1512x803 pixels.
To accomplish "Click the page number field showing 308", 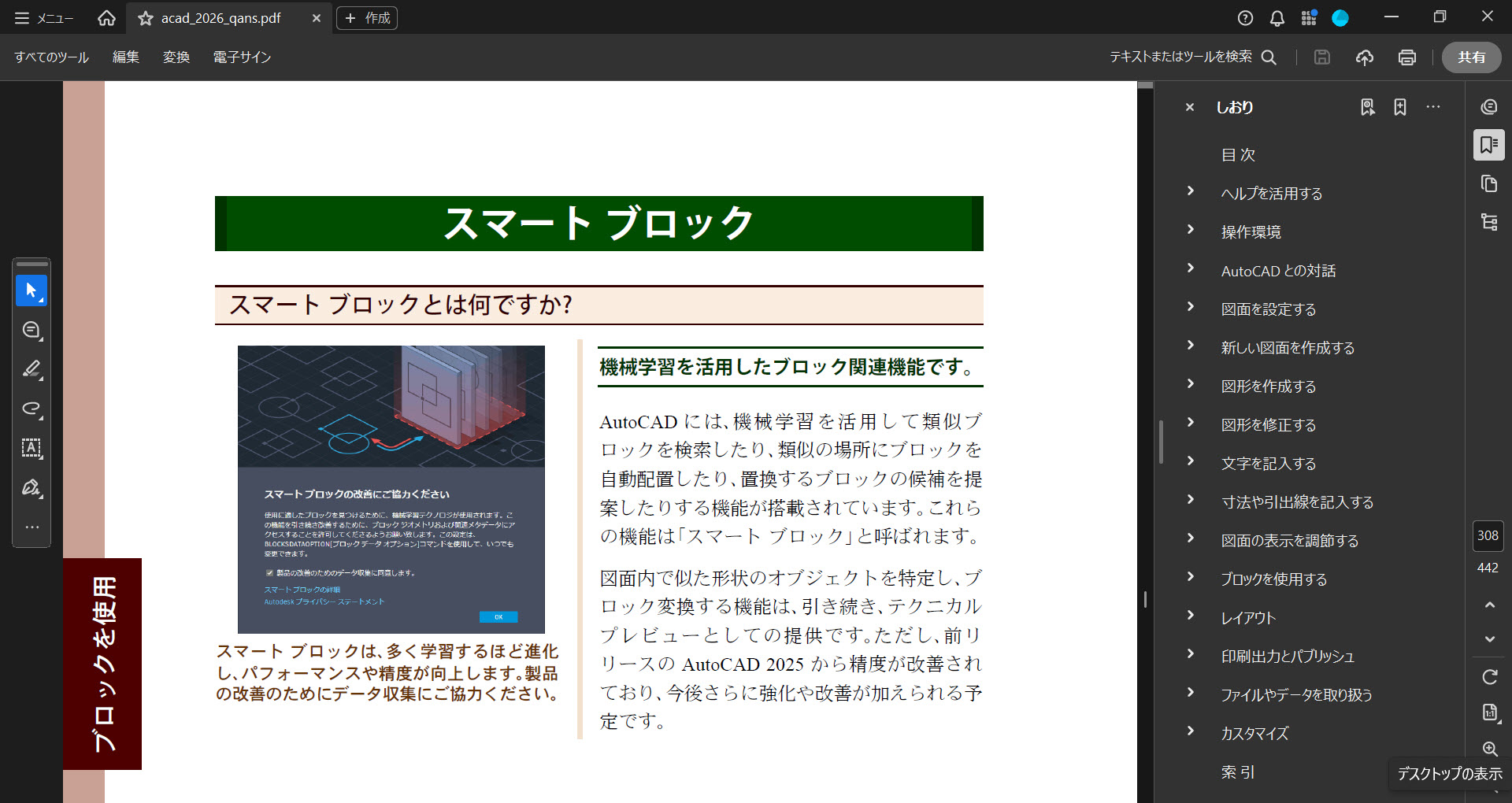I will [1487, 535].
